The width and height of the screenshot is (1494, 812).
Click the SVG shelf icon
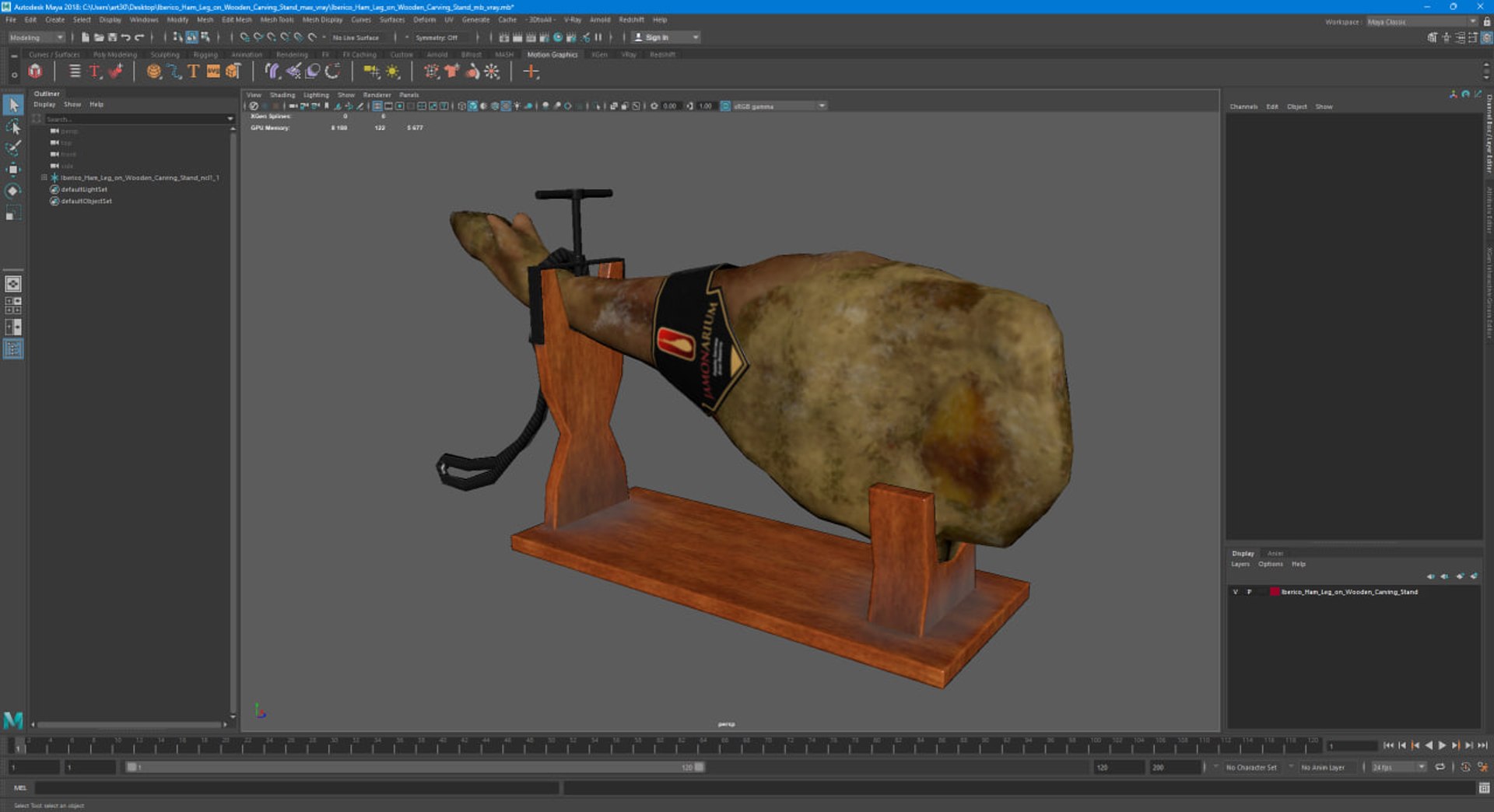[213, 72]
